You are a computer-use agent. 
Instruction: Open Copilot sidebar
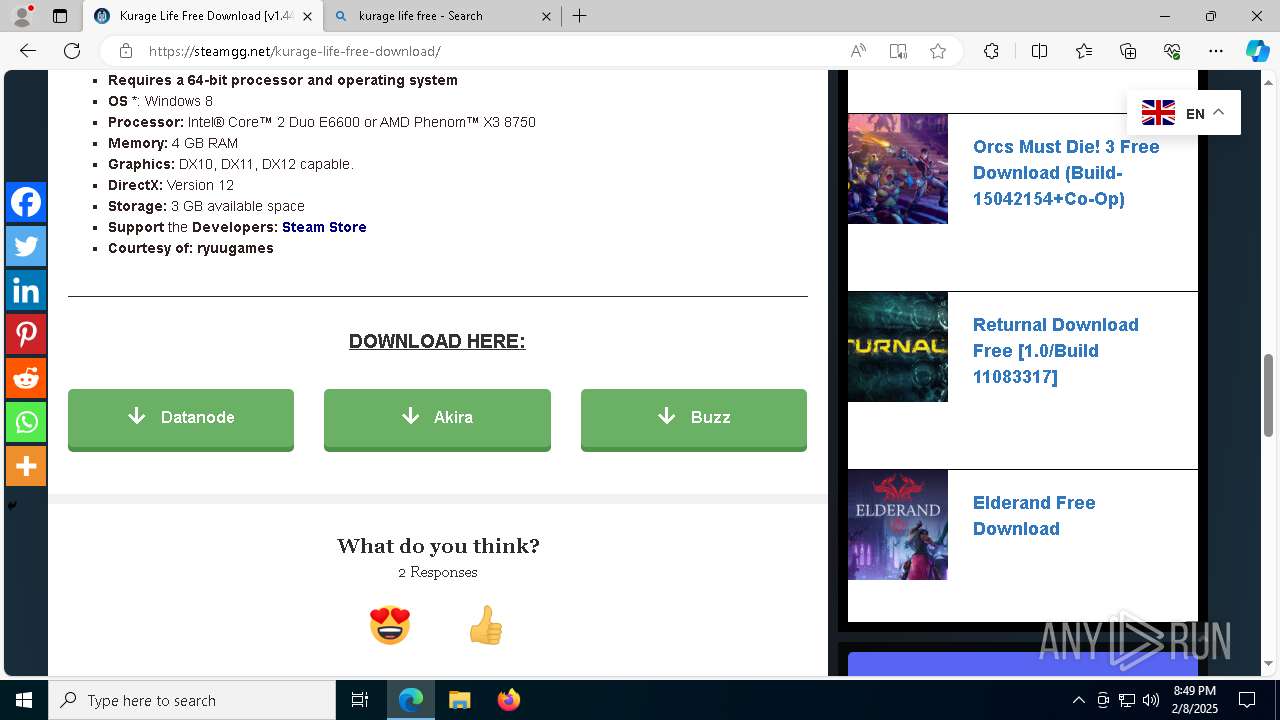[1257, 51]
